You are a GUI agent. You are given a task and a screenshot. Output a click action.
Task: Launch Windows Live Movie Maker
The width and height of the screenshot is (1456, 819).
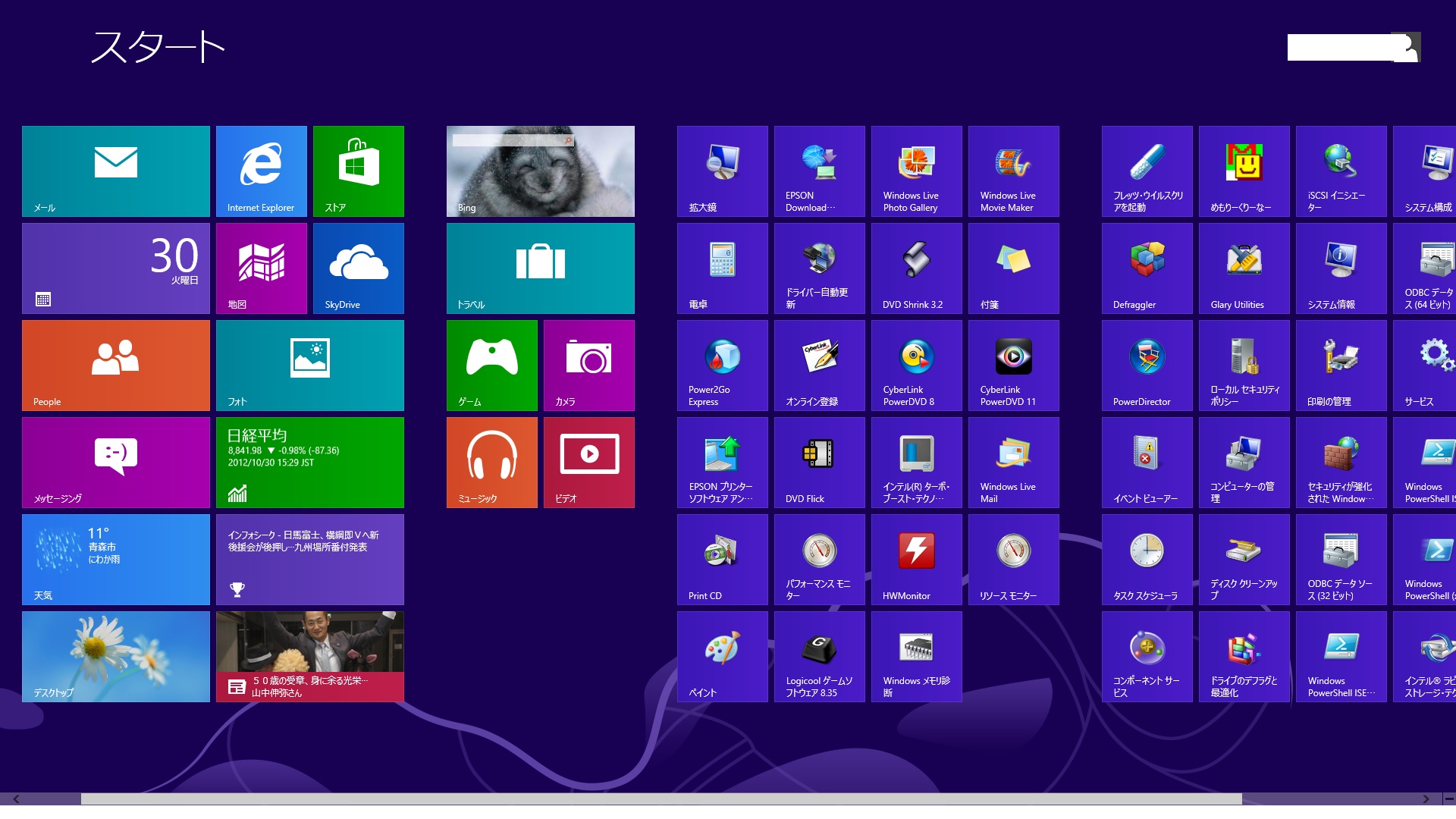point(1013,171)
